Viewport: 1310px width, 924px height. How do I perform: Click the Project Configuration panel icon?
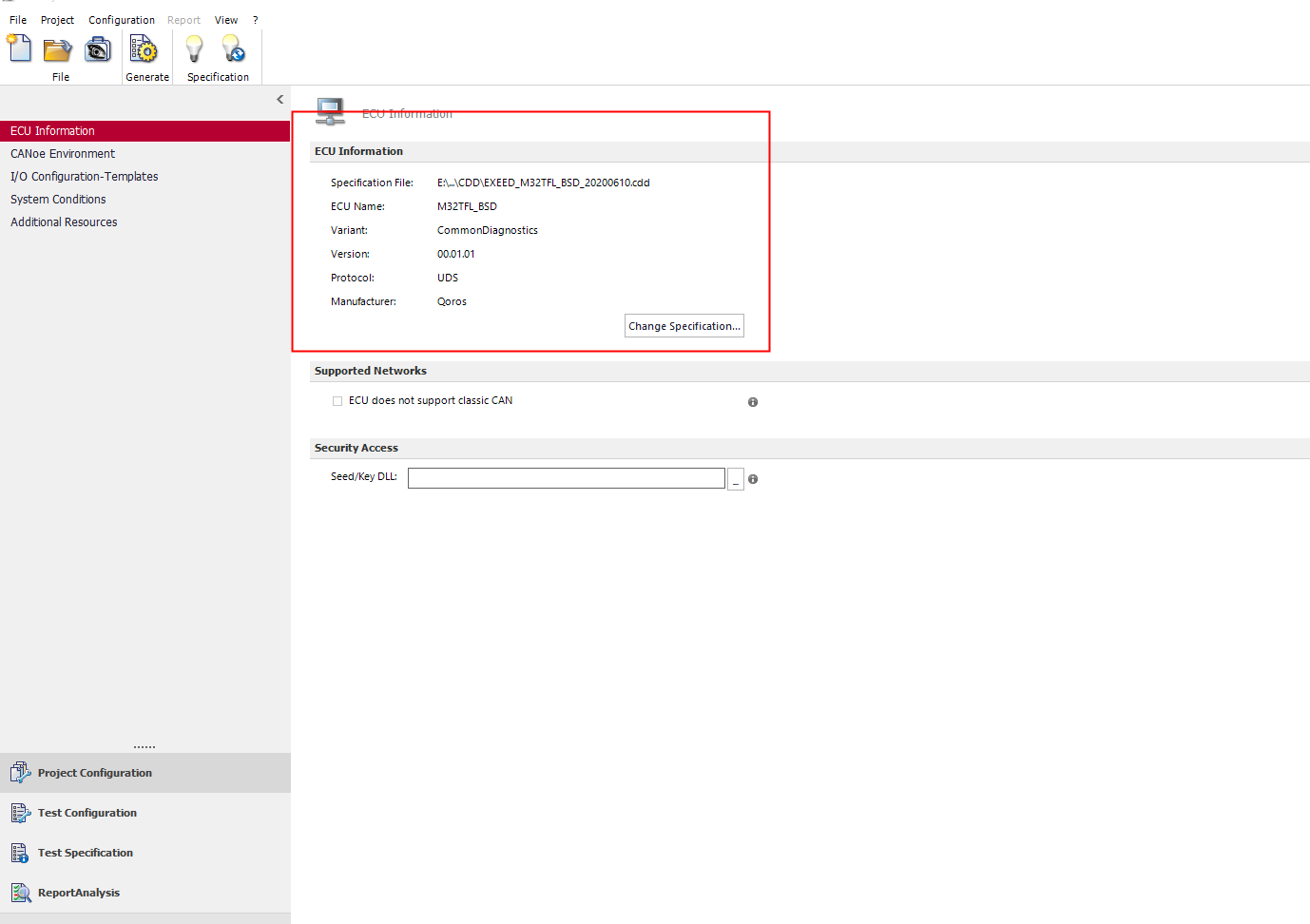coord(20,773)
